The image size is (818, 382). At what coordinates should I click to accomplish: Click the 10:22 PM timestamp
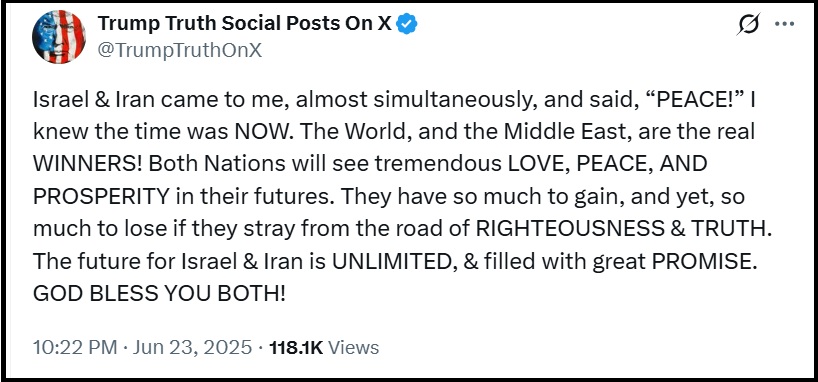click(x=75, y=348)
